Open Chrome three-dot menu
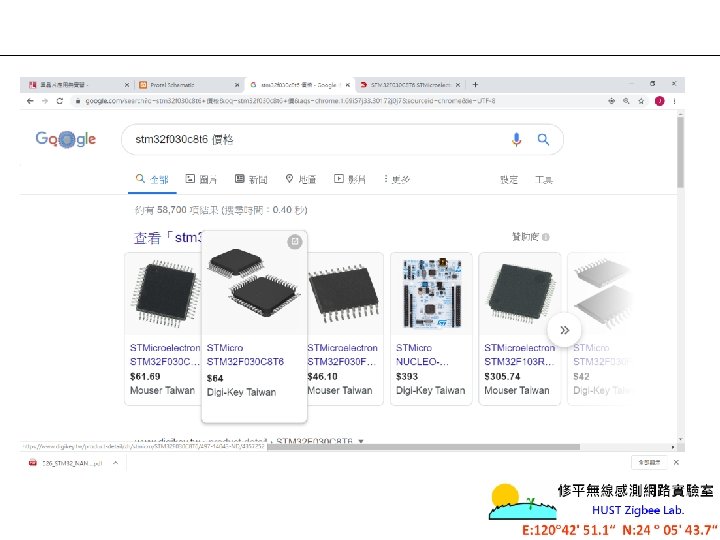Viewport: 720px width, 540px height. (x=674, y=101)
